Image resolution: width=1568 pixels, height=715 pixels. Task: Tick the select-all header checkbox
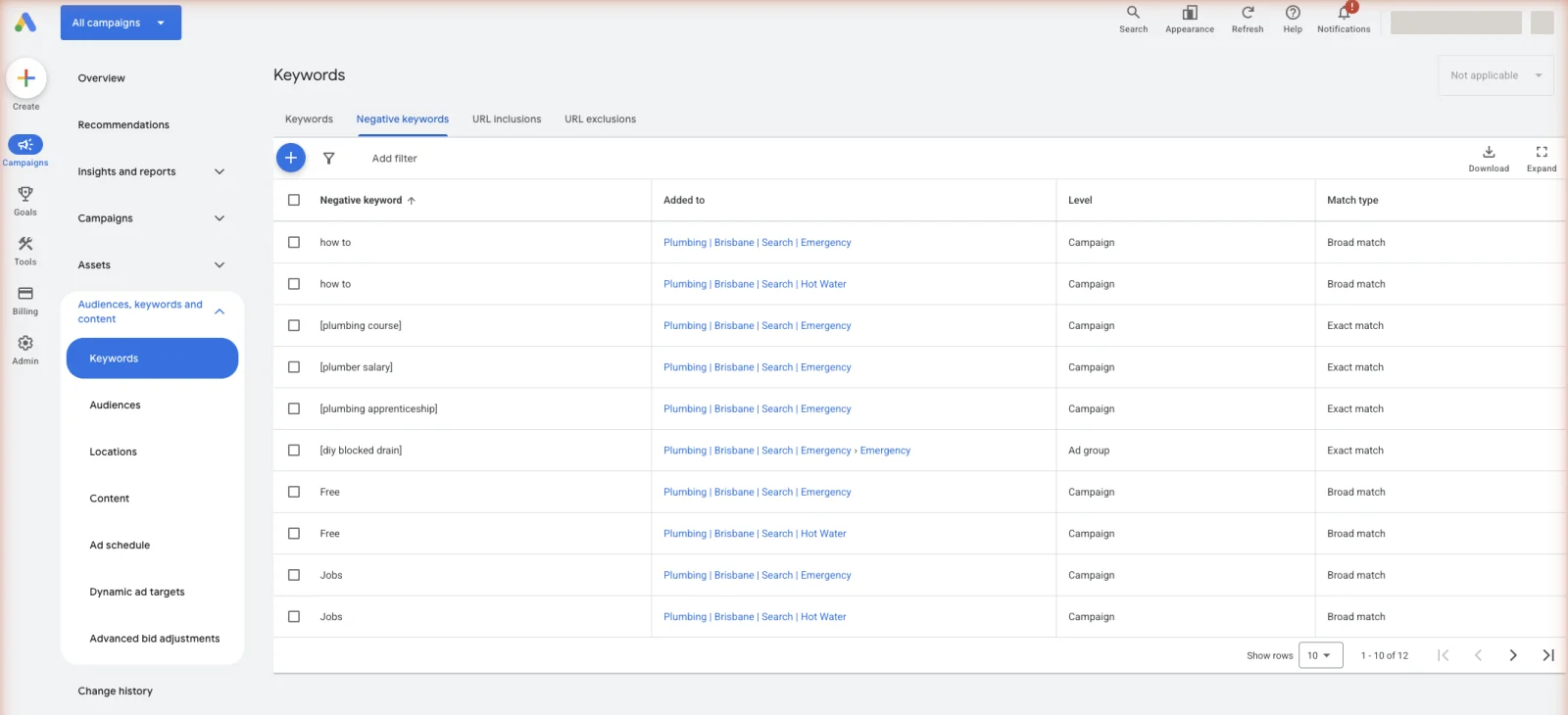(x=294, y=200)
